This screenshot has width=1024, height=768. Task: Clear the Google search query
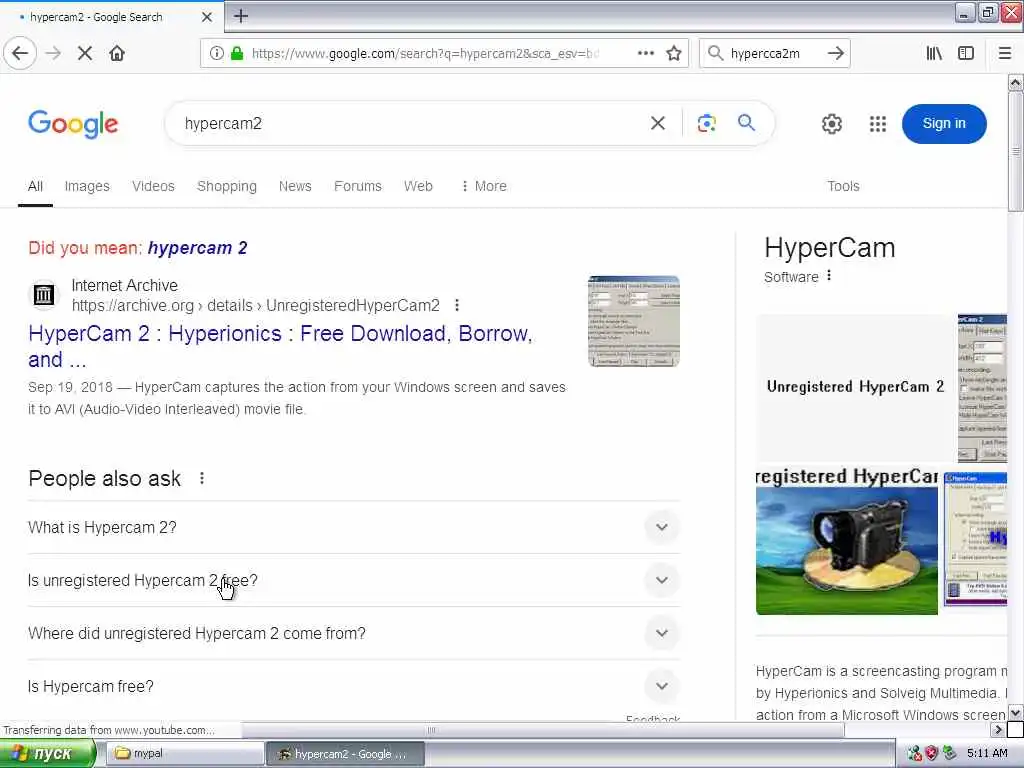tap(658, 123)
